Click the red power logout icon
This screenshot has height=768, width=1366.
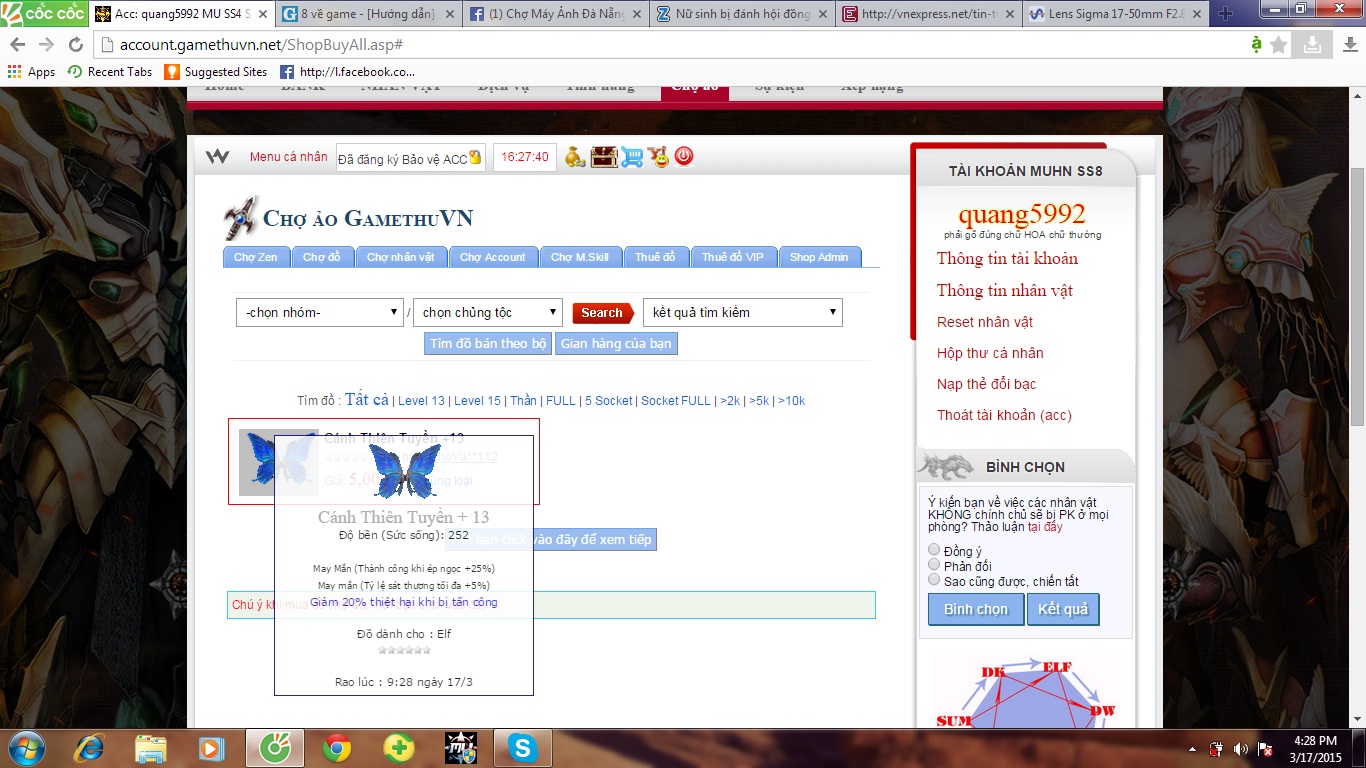(x=684, y=156)
